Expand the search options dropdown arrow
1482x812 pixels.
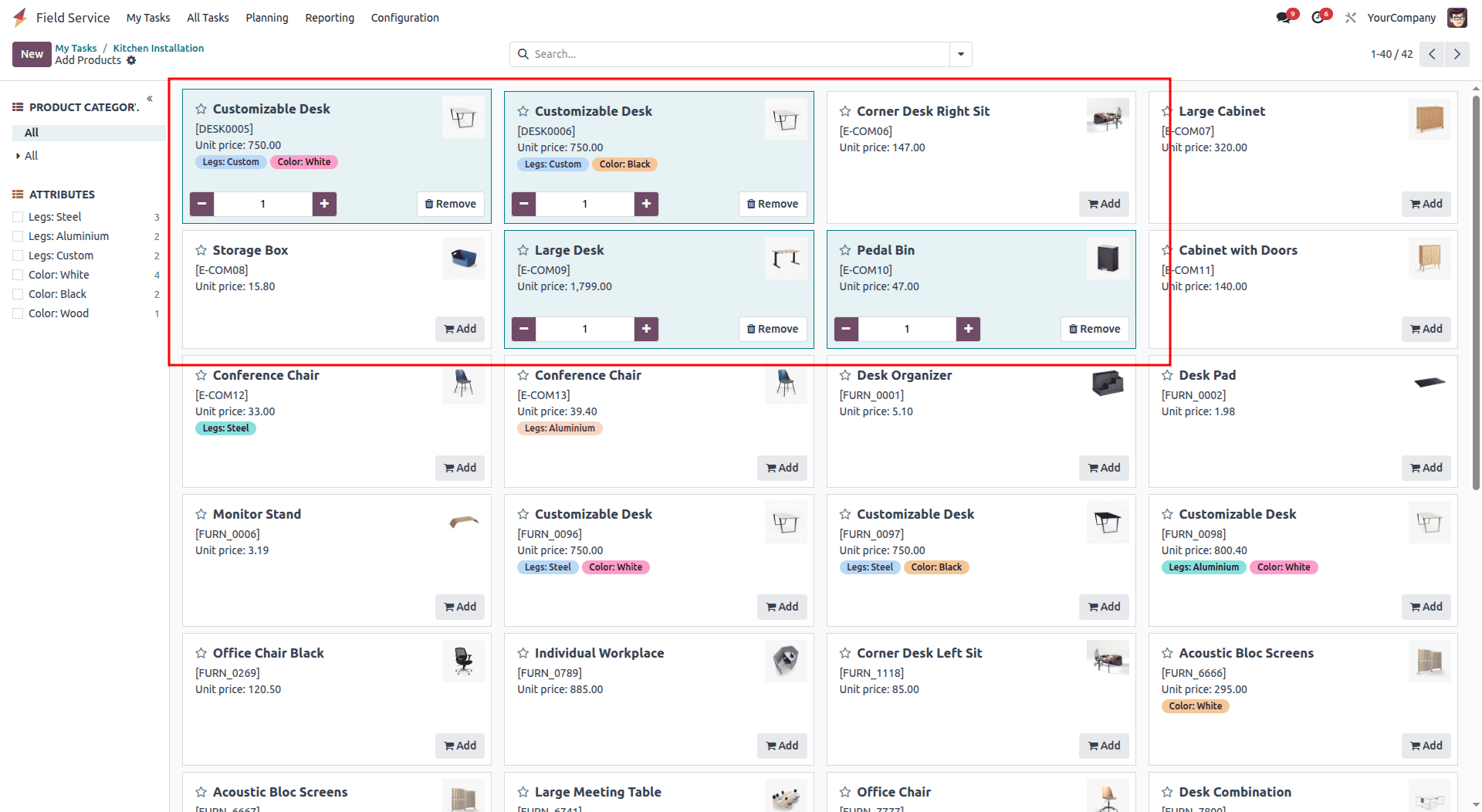[959, 54]
